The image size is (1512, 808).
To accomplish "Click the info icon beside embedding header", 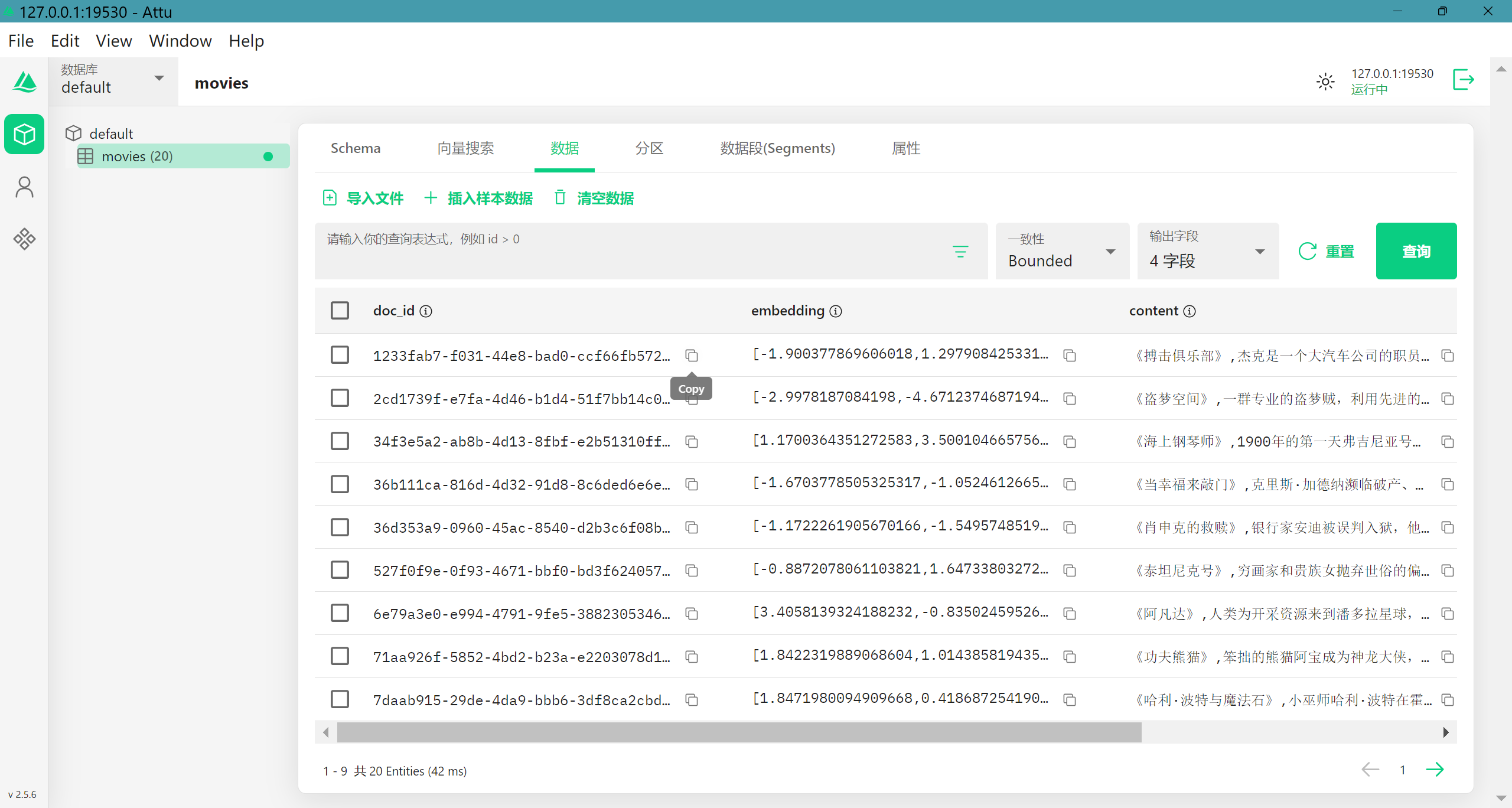I will [836, 311].
